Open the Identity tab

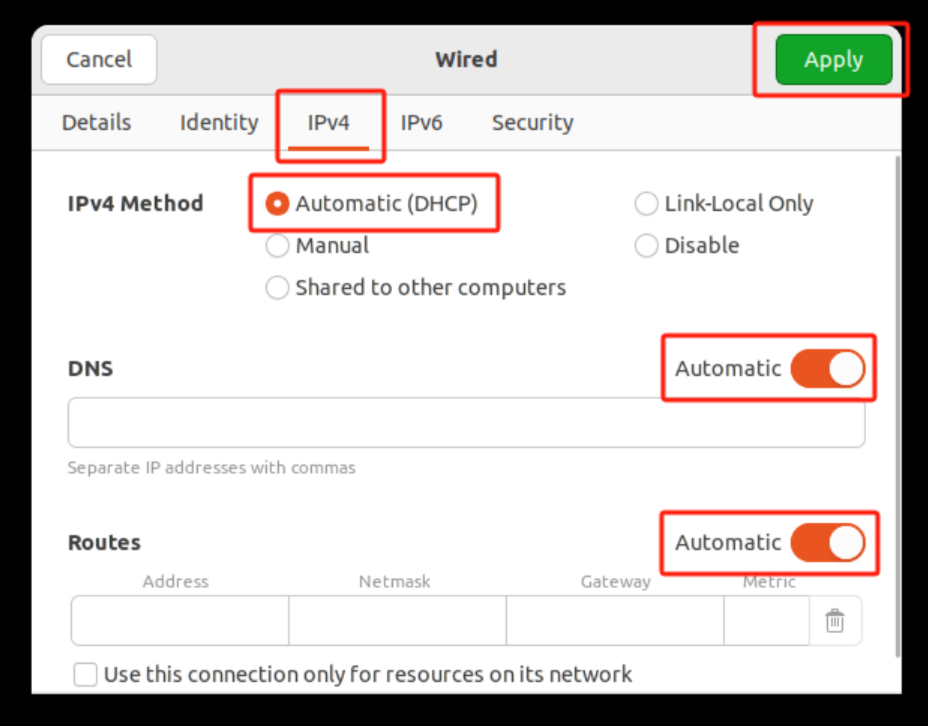point(219,123)
